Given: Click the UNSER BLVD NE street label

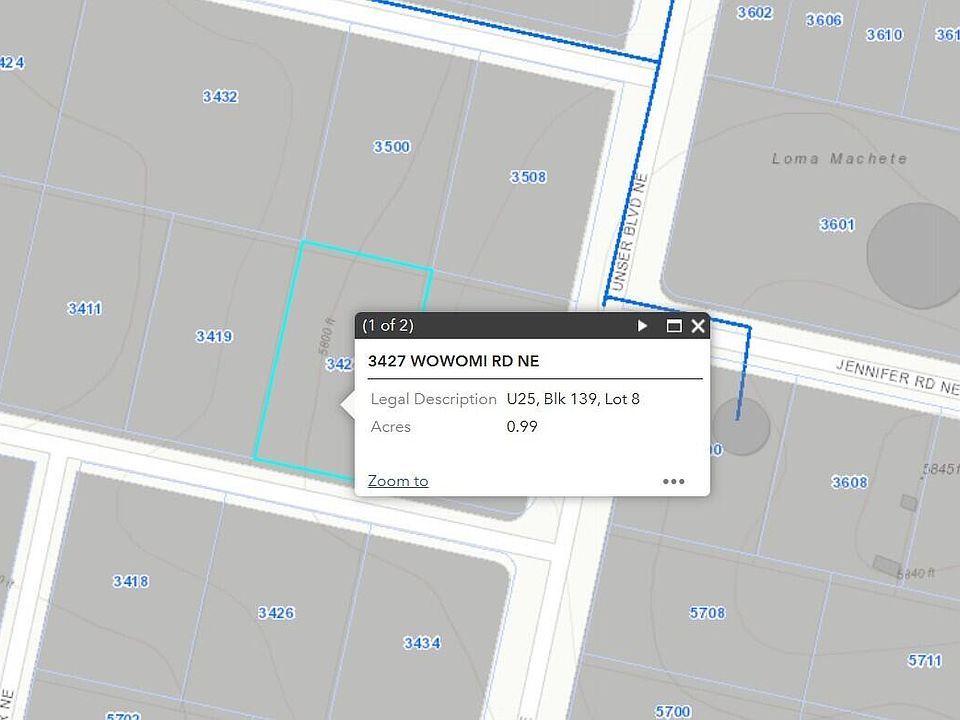Looking at the screenshot, I should click(629, 233).
